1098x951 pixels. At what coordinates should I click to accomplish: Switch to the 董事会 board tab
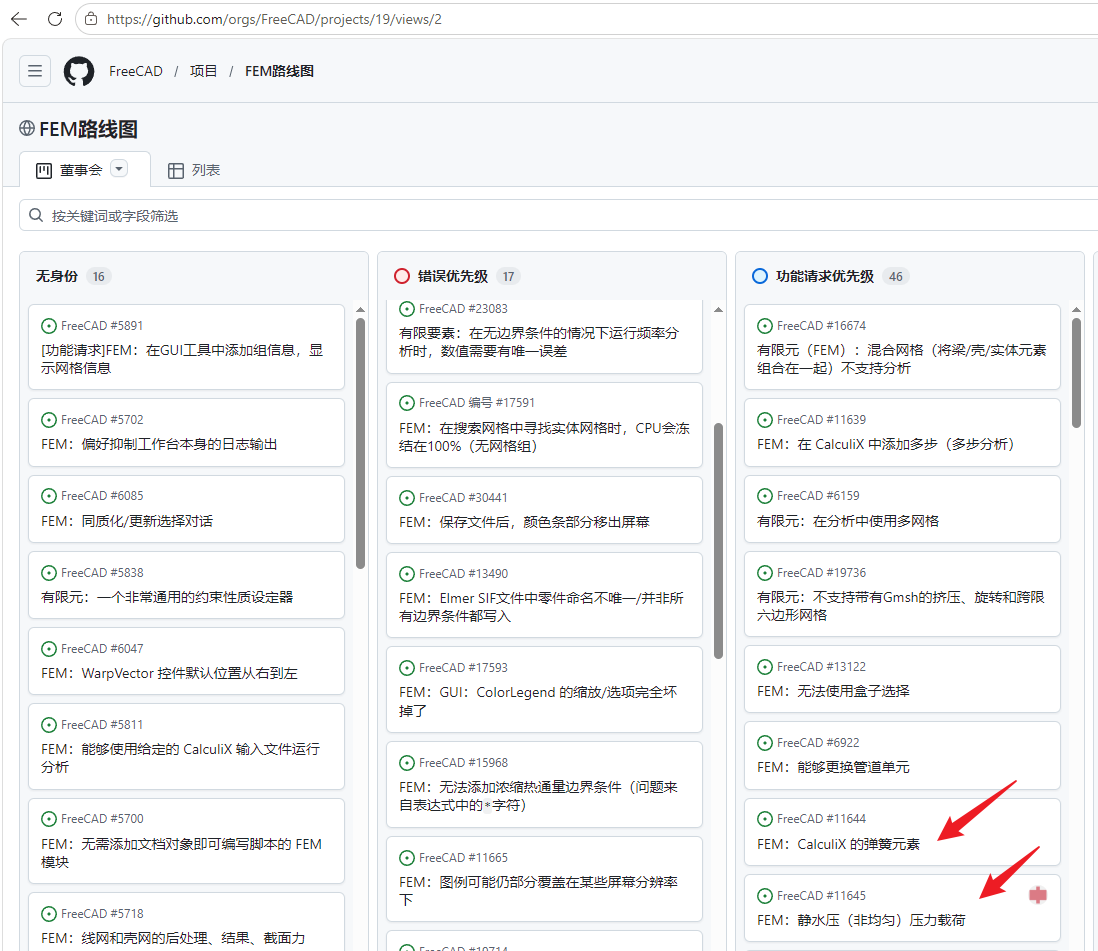click(x=85, y=169)
